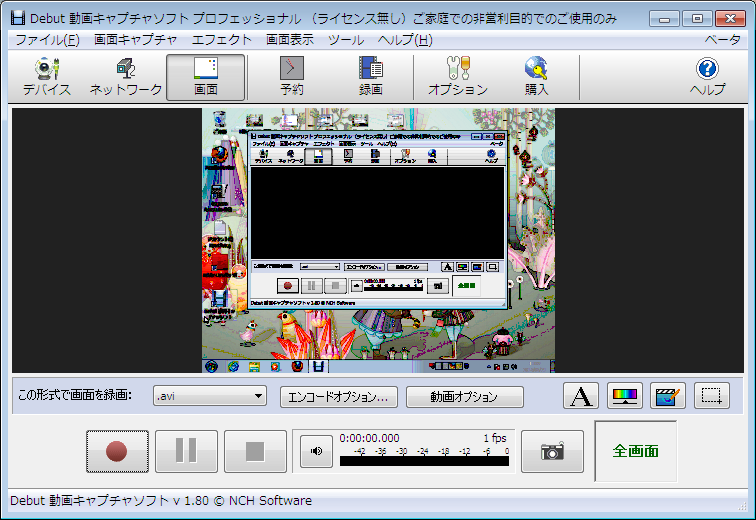Take a snapshot with the camera button
756x520 pixels.
(x=553, y=451)
